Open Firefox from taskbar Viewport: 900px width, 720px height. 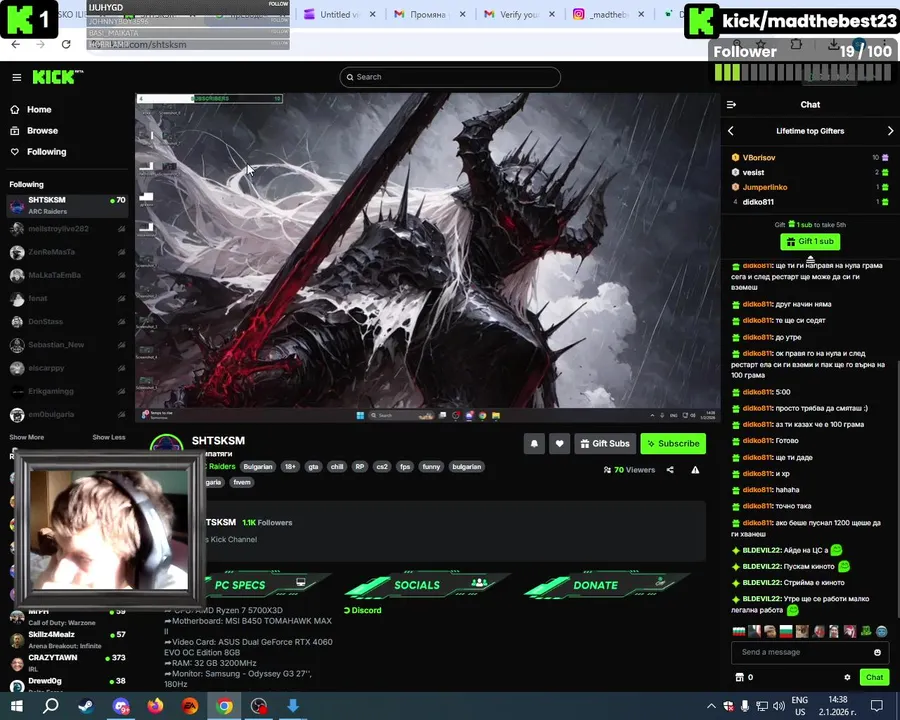click(155, 706)
